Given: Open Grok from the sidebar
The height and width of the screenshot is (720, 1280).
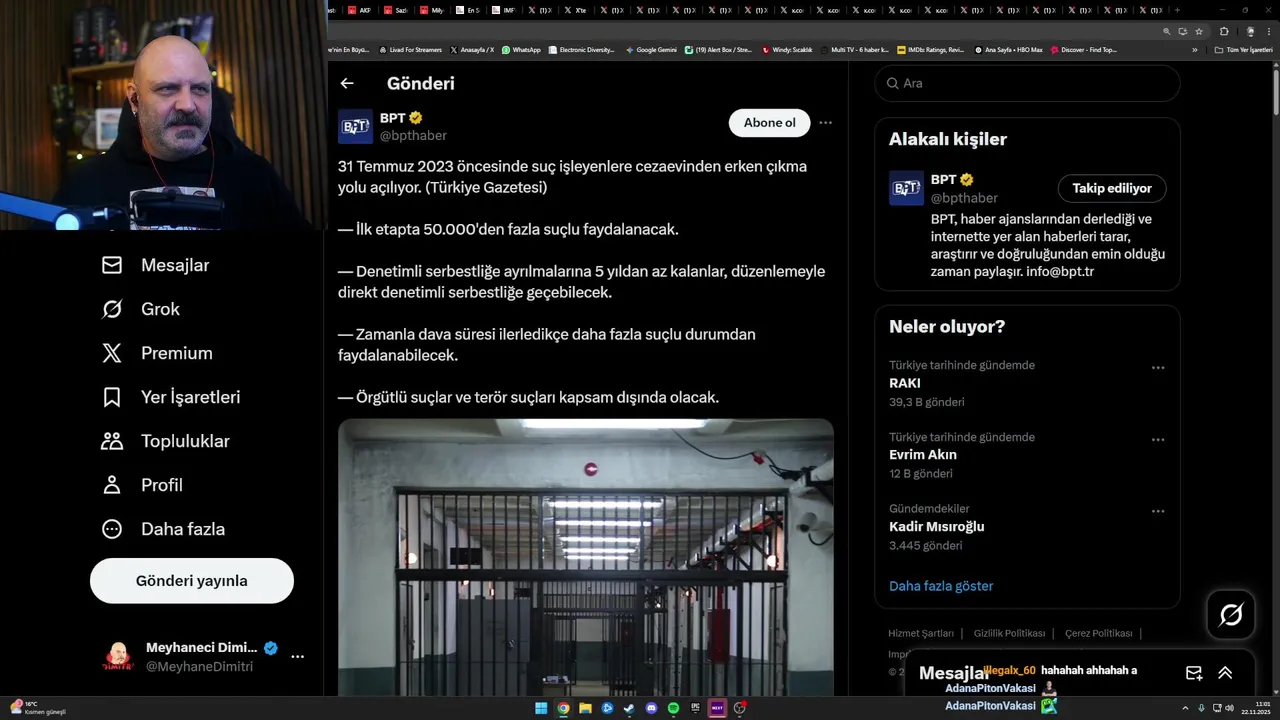Looking at the screenshot, I should pos(140,309).
